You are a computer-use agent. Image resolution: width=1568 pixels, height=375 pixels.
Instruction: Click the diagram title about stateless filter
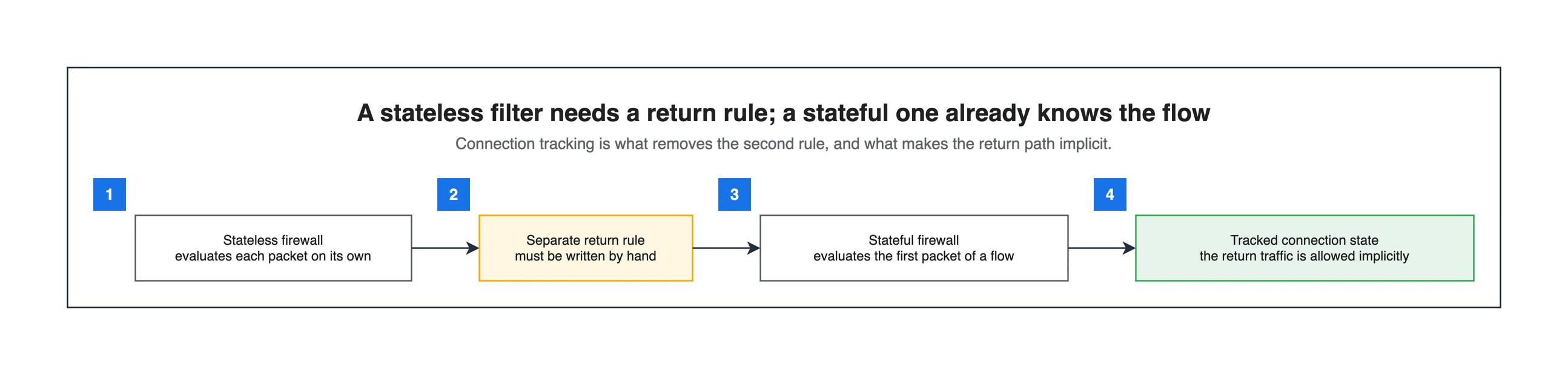783,113
